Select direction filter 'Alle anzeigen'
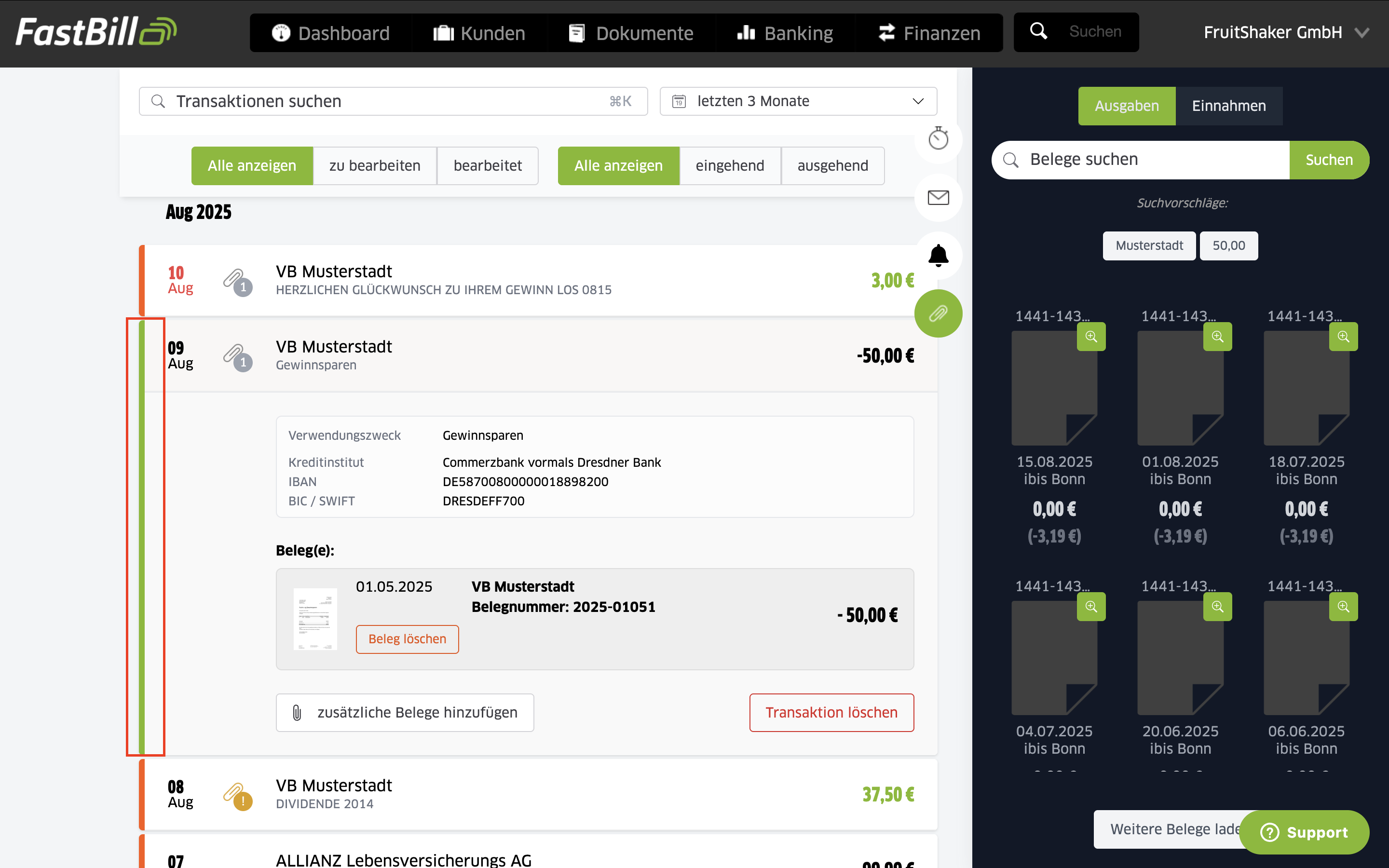The image size is (1389, 868). pyautogui.click(x=619, y=166)
